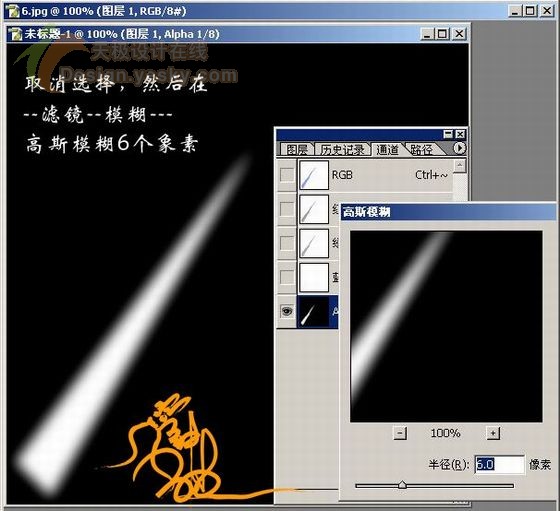Click the radius slider handle

402,485
